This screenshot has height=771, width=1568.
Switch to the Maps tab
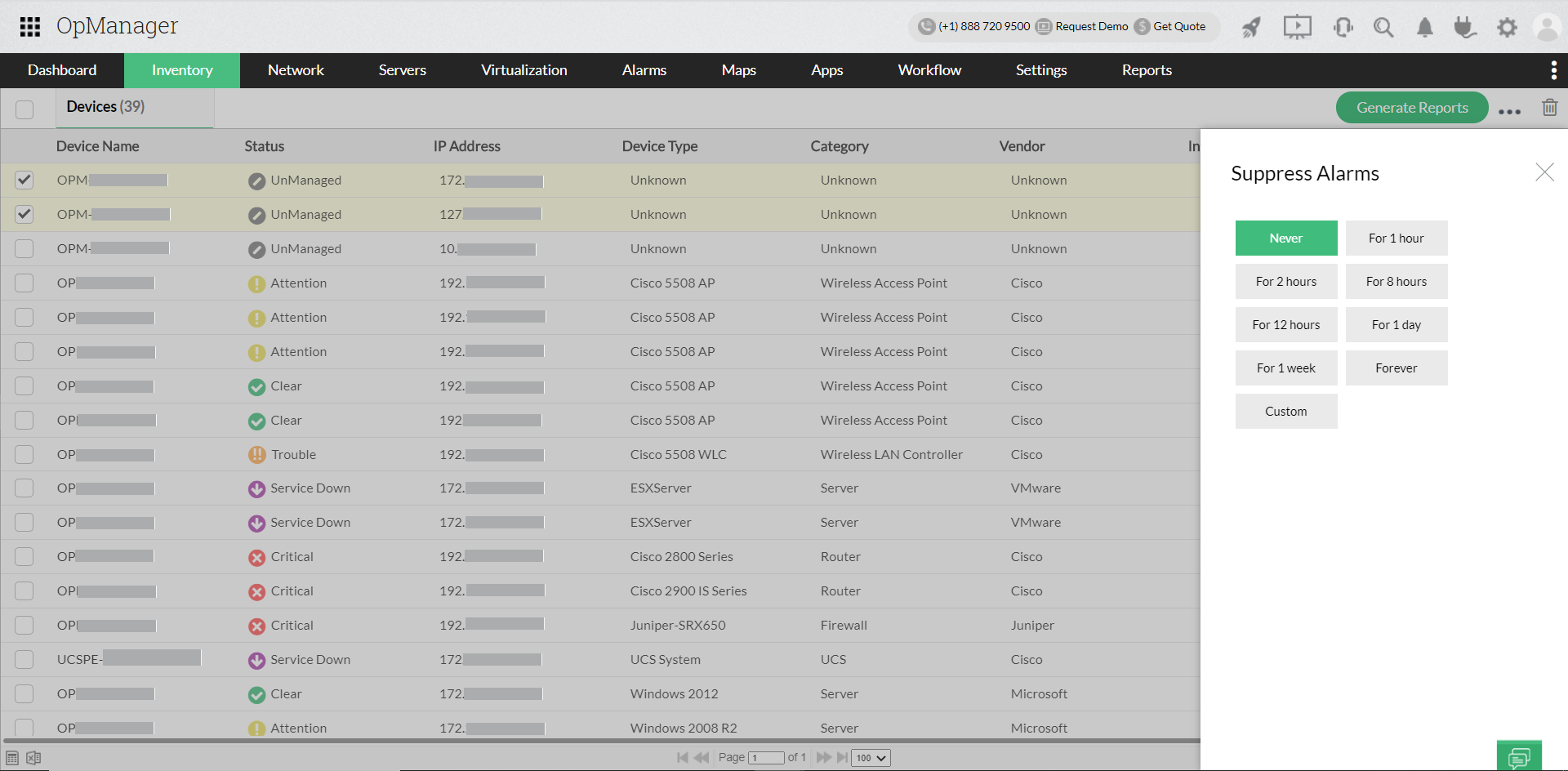coord(739,70)
